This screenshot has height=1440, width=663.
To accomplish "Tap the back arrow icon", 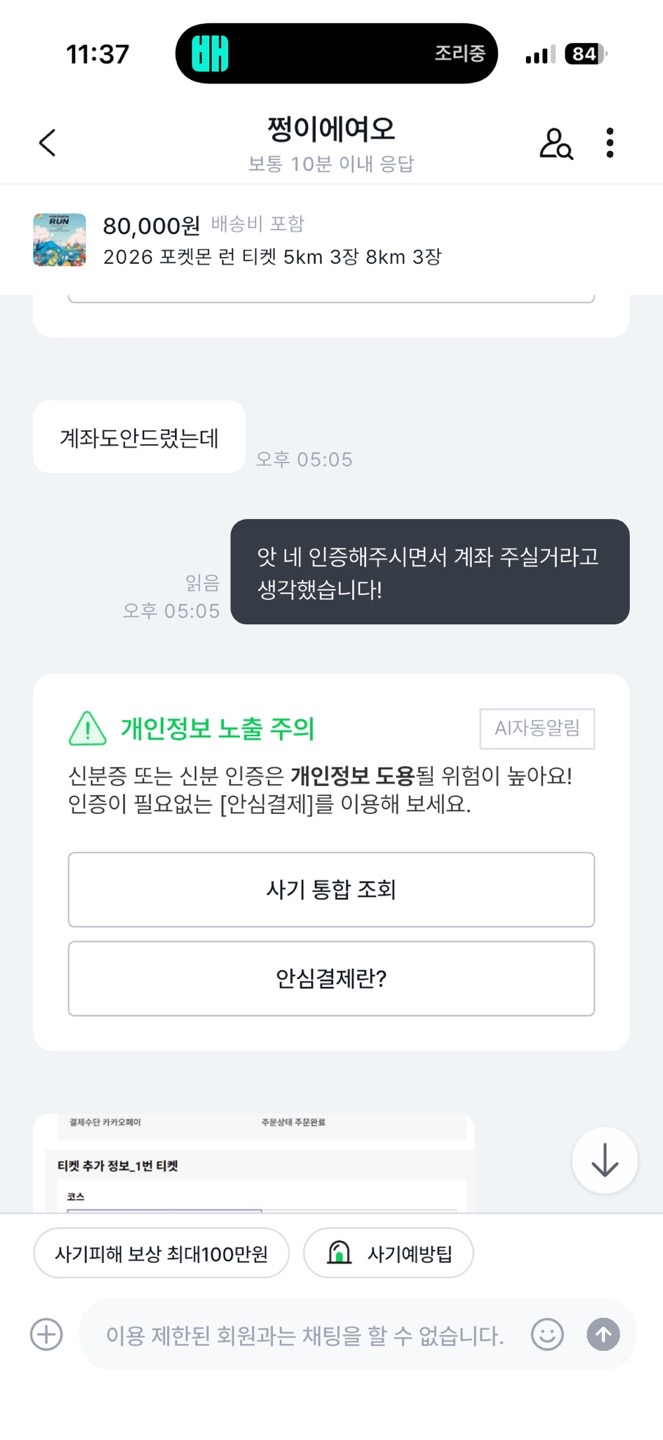I will click(47, 143).
